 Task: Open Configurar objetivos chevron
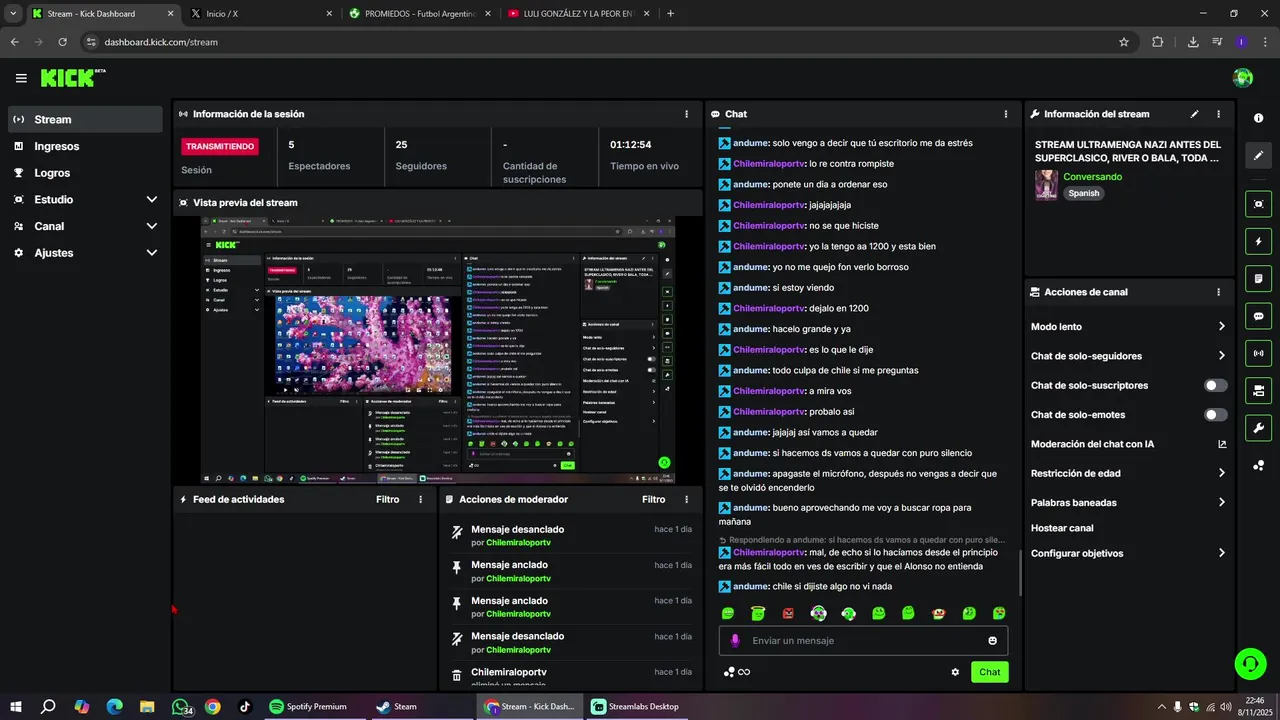(1221, 553)
